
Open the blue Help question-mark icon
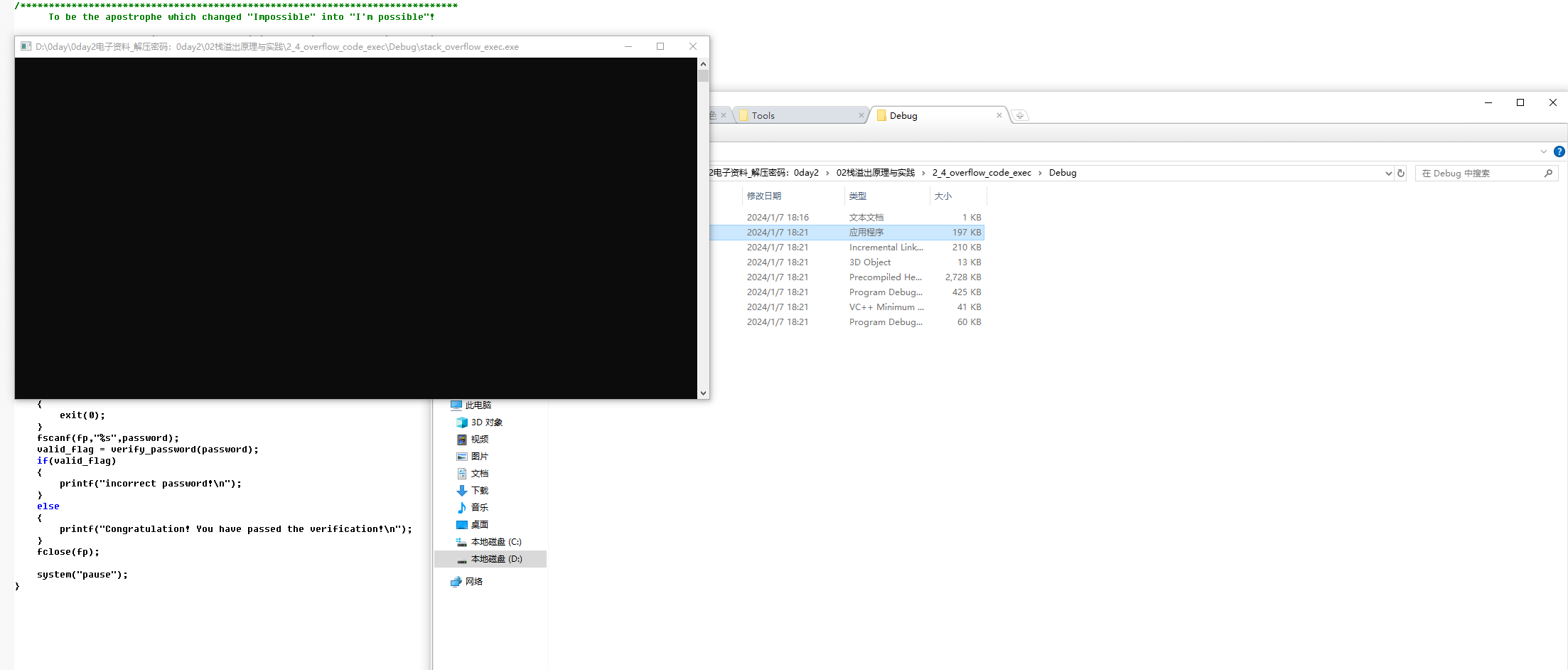(x=1559, y=151)
